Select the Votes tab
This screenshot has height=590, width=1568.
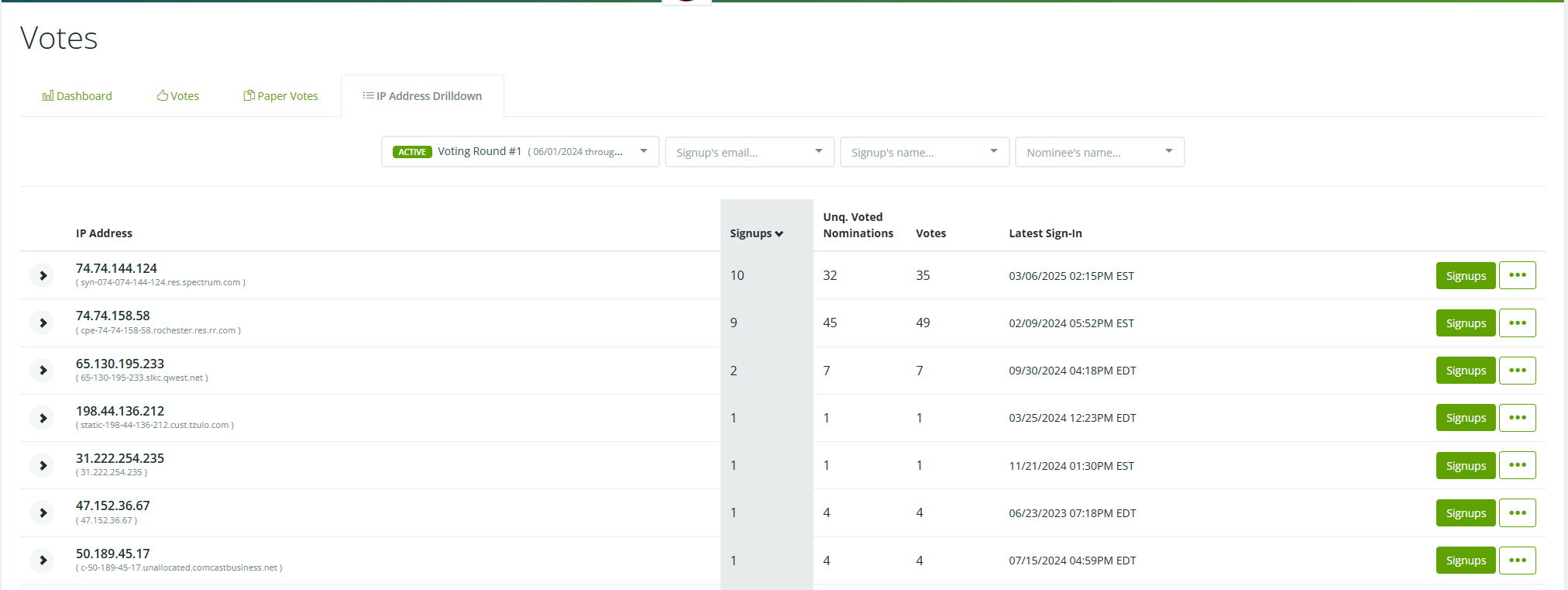tap(178, 96)
